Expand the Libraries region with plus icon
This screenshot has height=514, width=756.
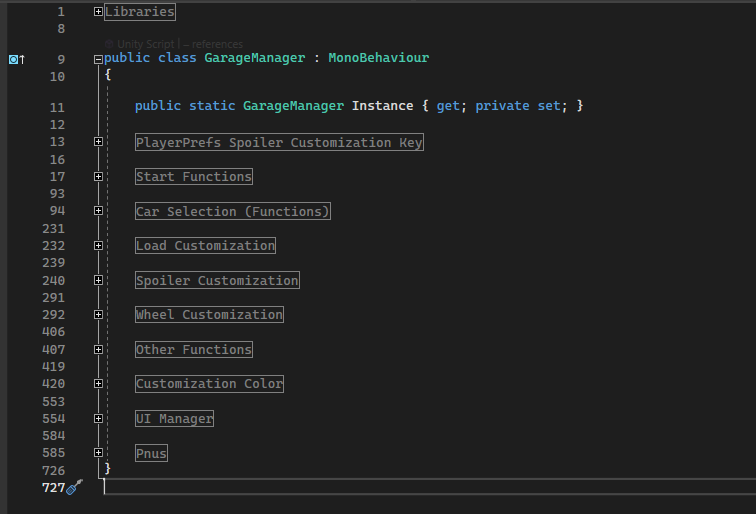tap(98, 12)
